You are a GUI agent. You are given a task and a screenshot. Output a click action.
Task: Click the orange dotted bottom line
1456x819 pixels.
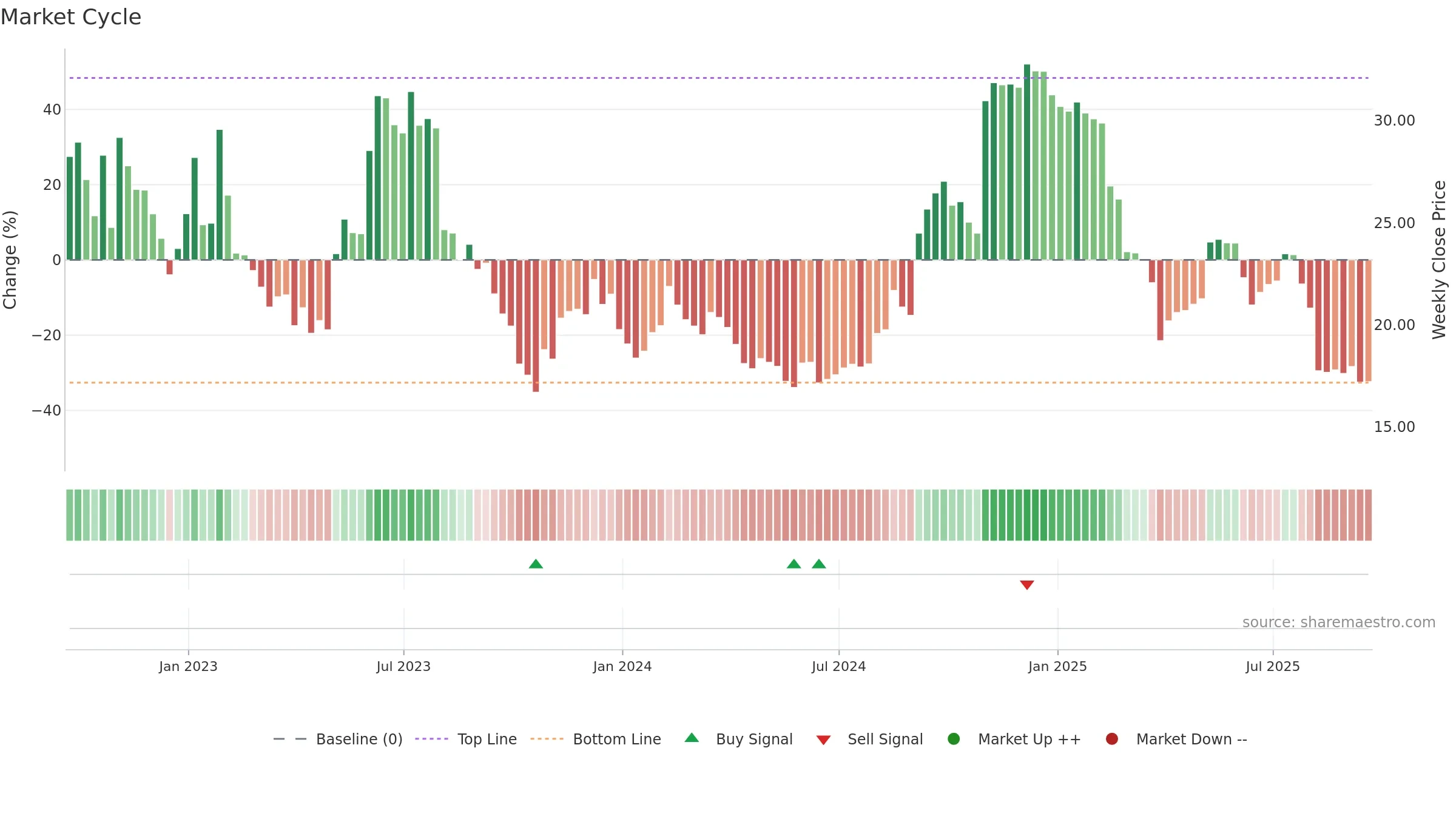coord(719,382)
